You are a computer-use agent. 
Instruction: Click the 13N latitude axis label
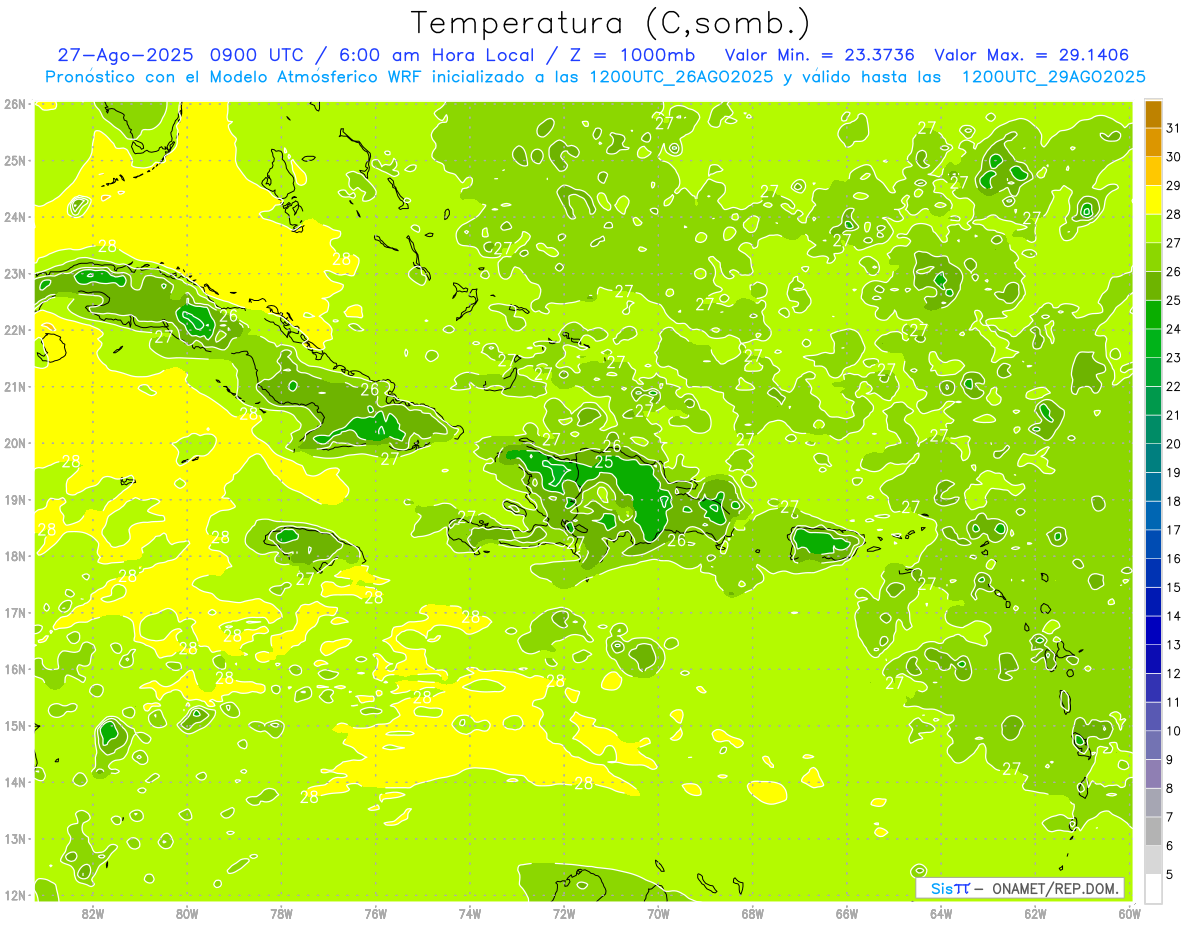pos(15,838)
